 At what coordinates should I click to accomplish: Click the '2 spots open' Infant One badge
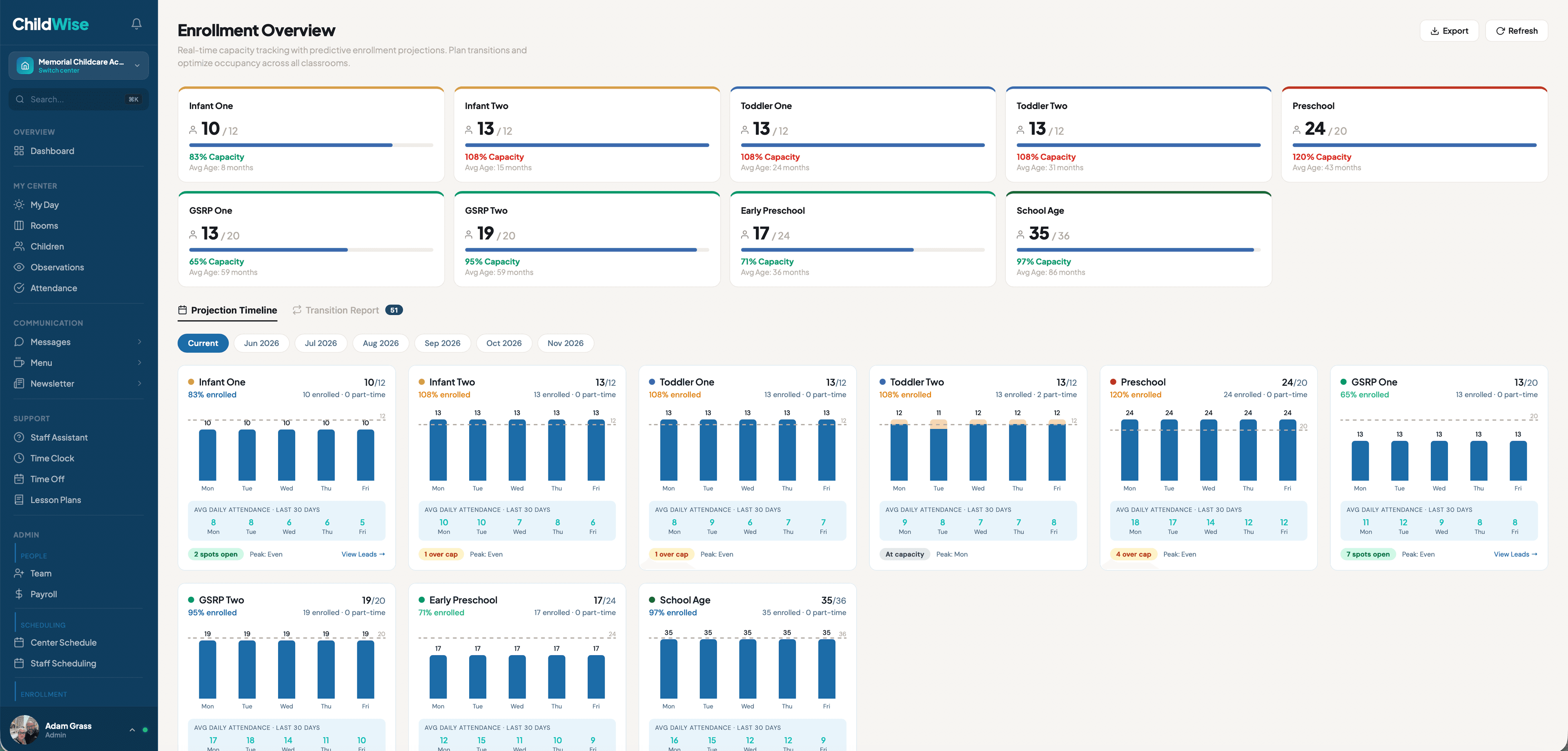216,554
